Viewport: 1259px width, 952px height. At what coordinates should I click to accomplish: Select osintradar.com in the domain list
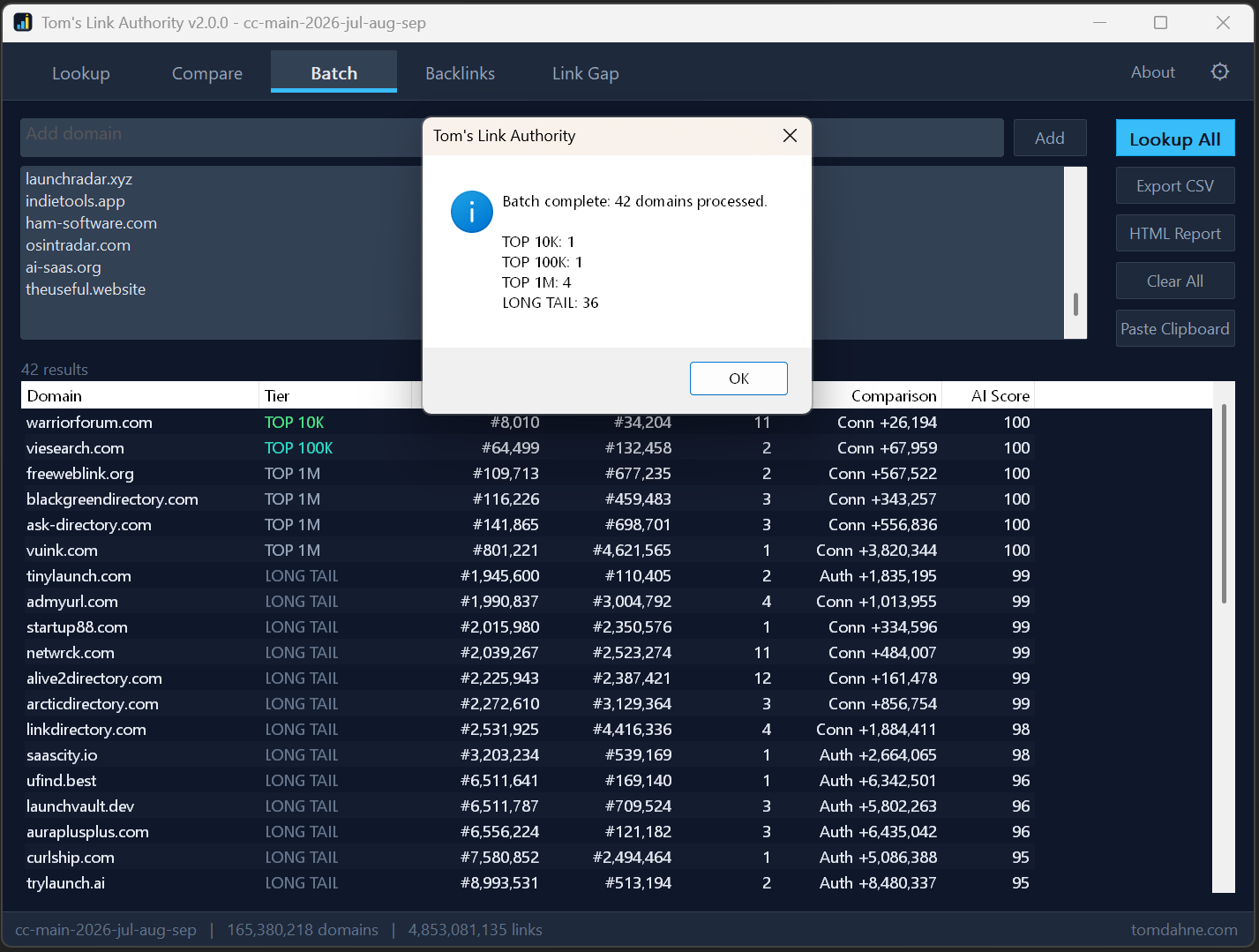tap(79, 245)
